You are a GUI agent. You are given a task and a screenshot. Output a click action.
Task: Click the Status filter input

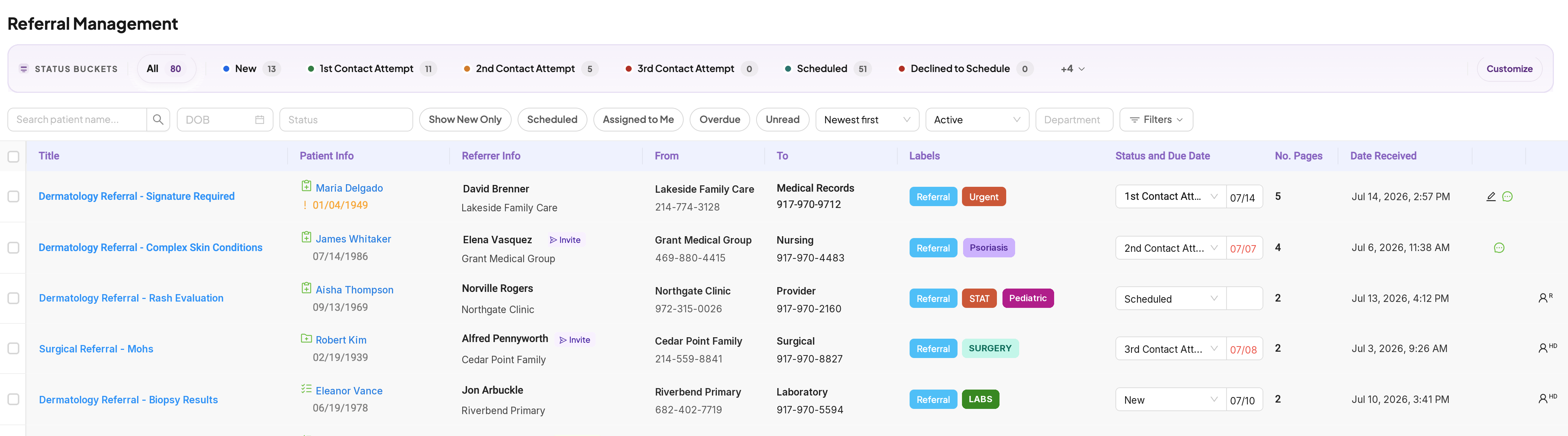tap(346, 120)
